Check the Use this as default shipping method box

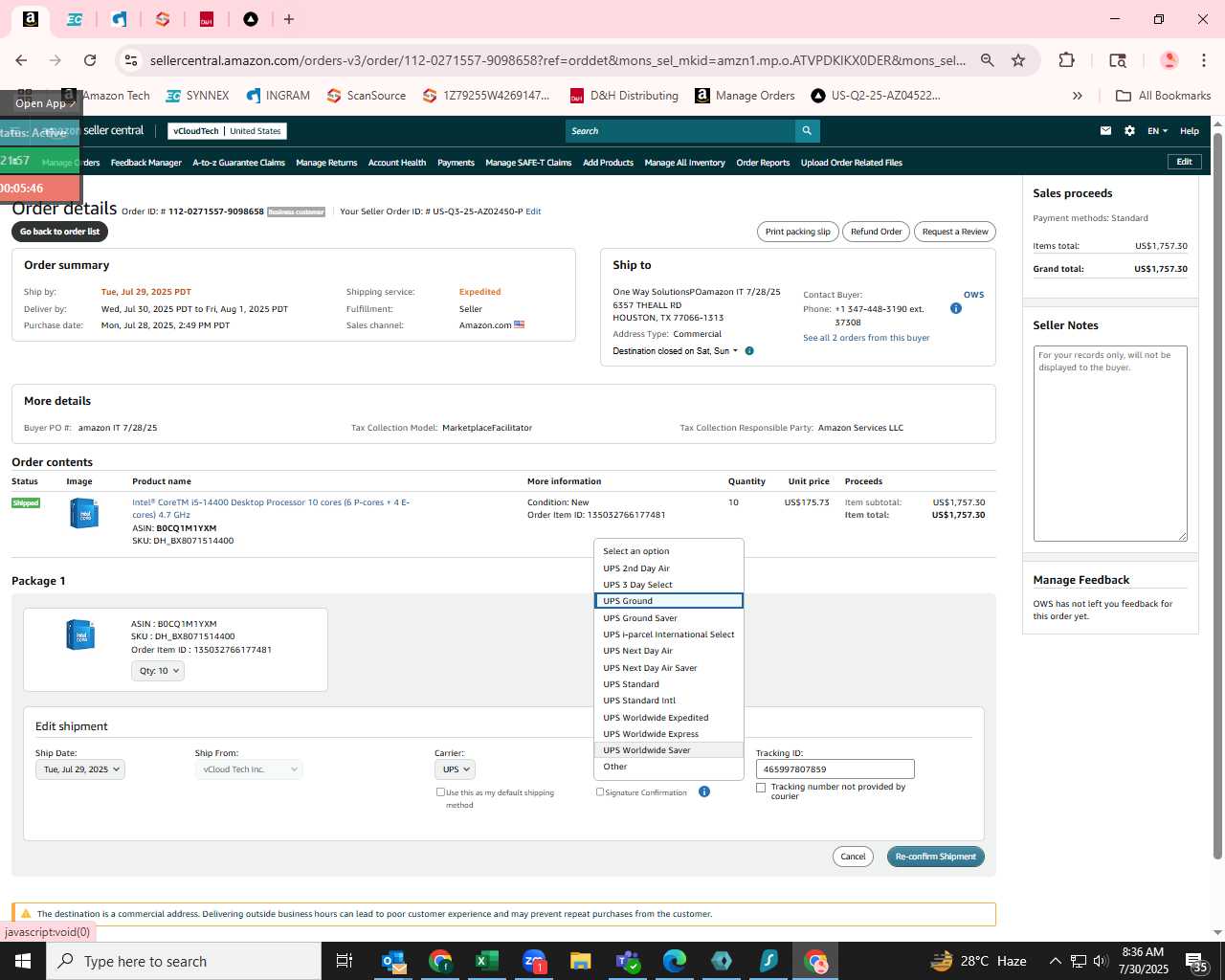point(440,792)
